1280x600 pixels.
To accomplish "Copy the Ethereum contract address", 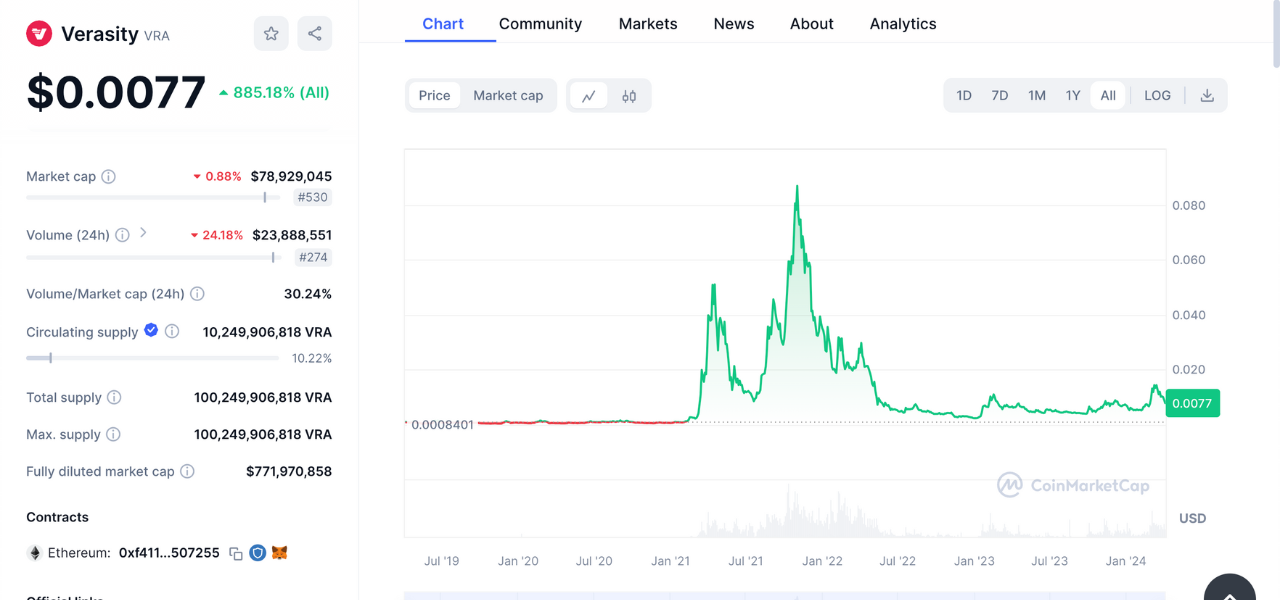I will click(x=236, y=553).
